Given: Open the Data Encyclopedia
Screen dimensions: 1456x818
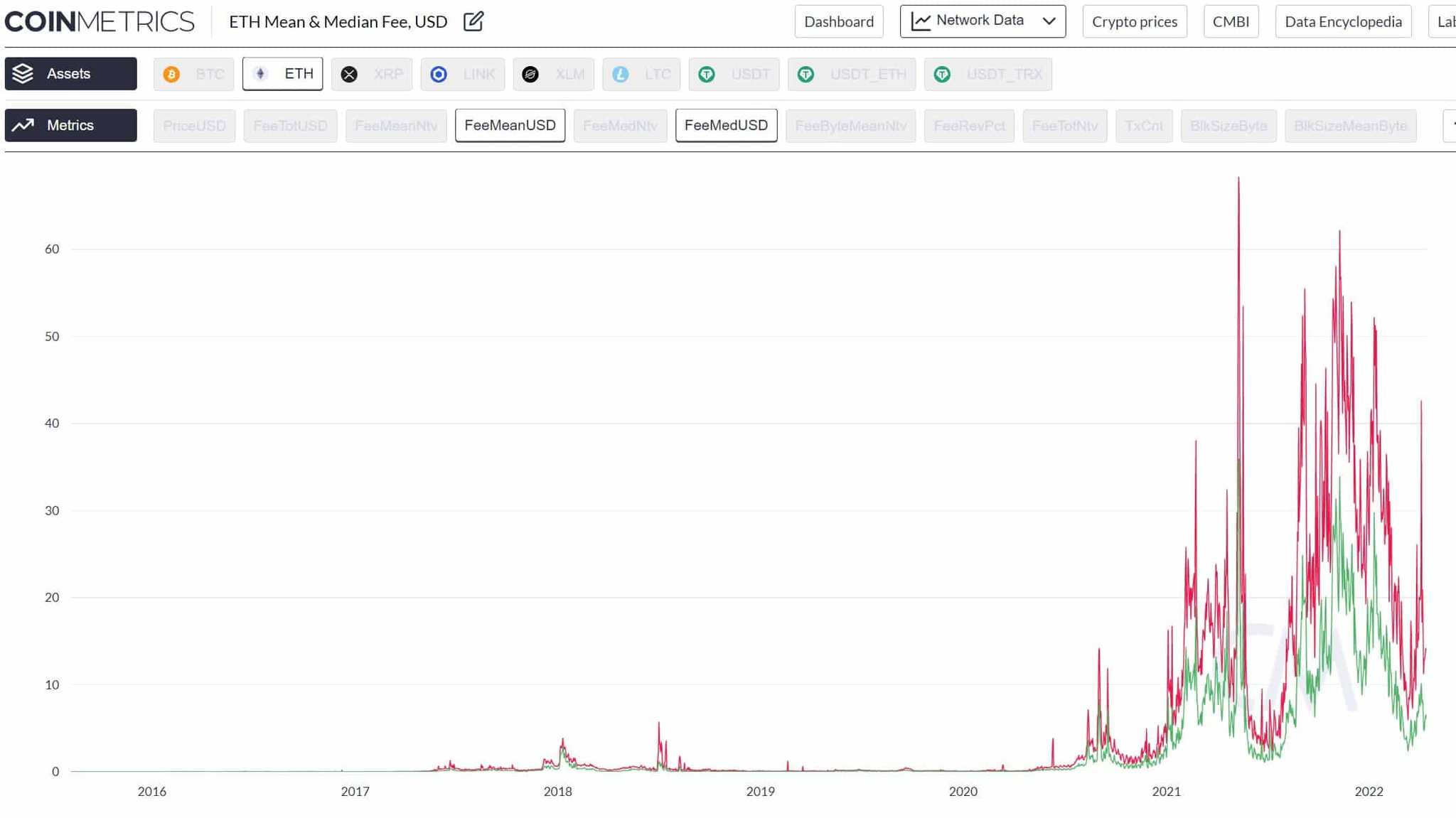Looking at the screenshot, I should tap(1342, 21).
